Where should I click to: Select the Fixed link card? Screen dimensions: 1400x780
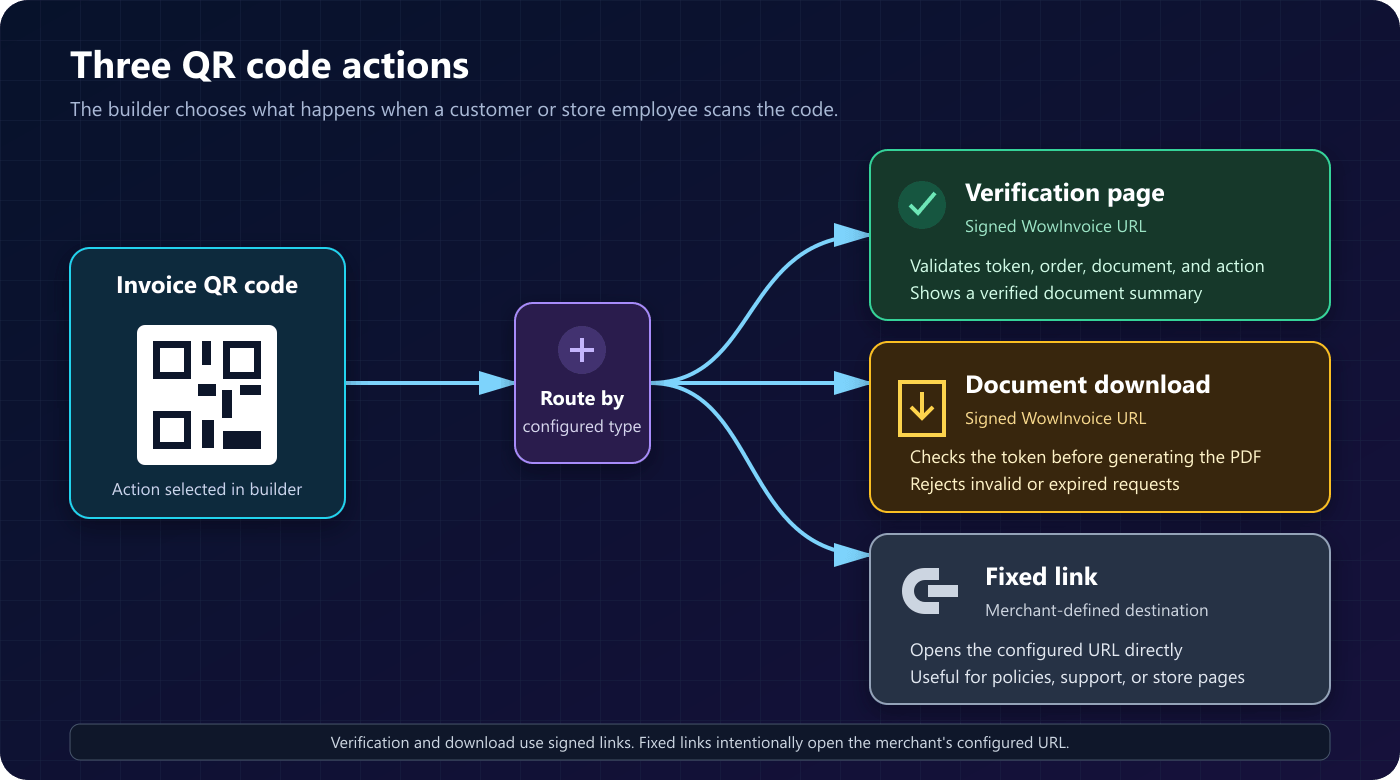pyautogui.click(x=1100, y=619)
